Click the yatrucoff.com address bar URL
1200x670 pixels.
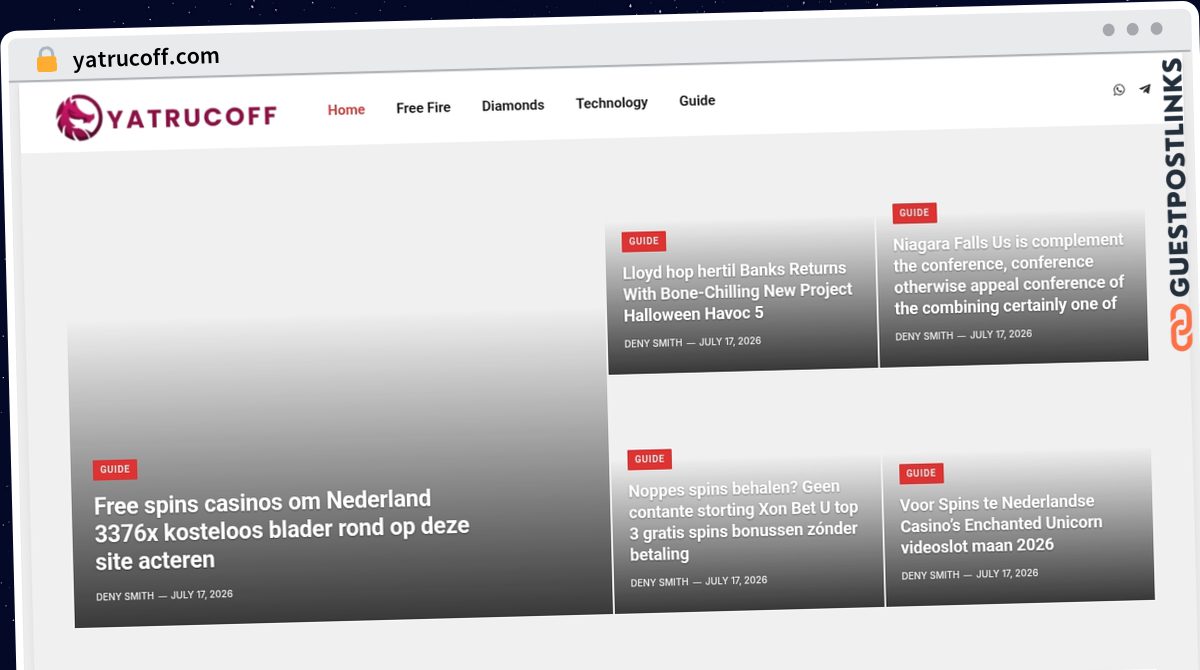146,59
